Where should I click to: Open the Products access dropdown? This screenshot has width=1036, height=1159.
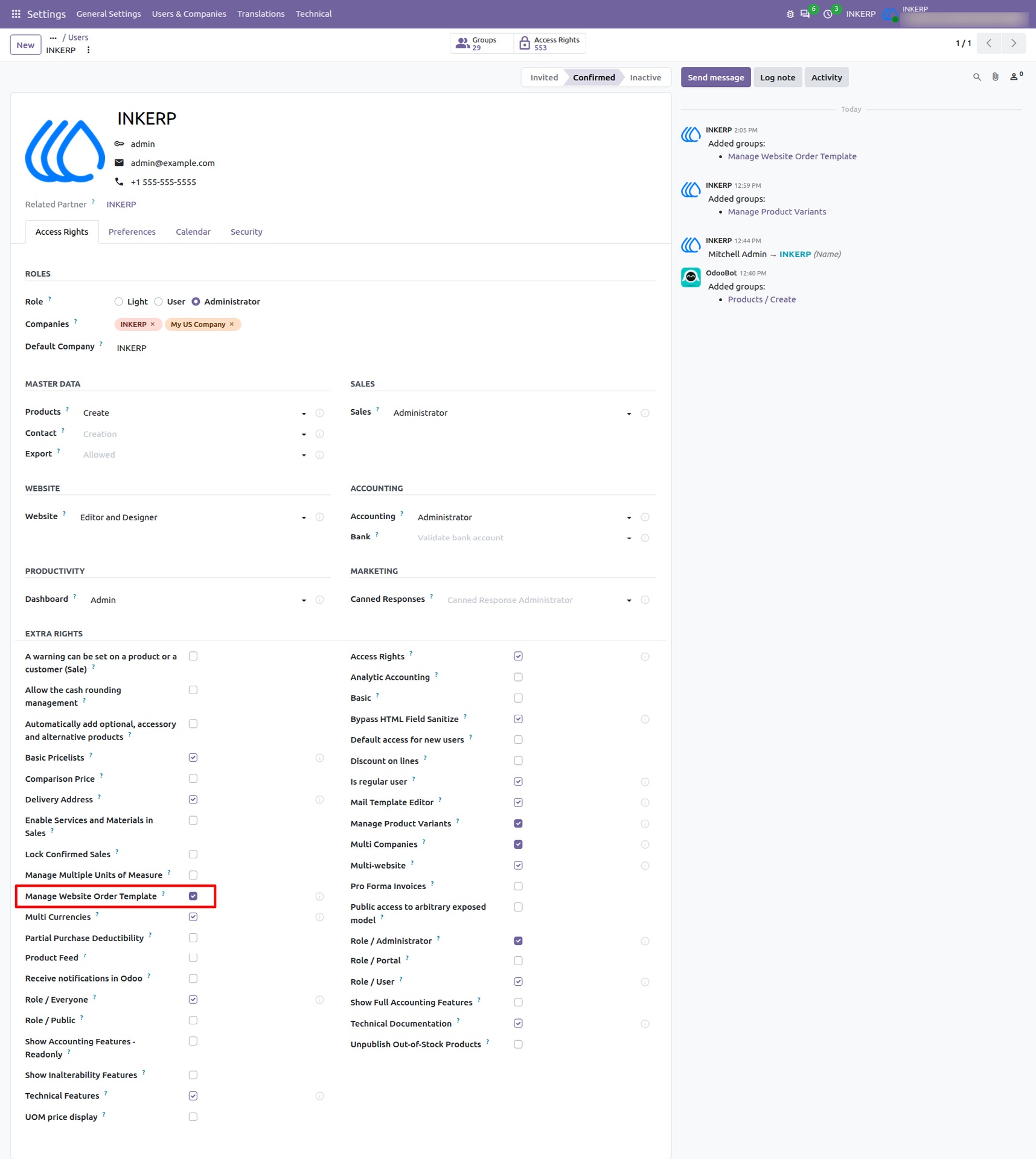click(194, 413)
